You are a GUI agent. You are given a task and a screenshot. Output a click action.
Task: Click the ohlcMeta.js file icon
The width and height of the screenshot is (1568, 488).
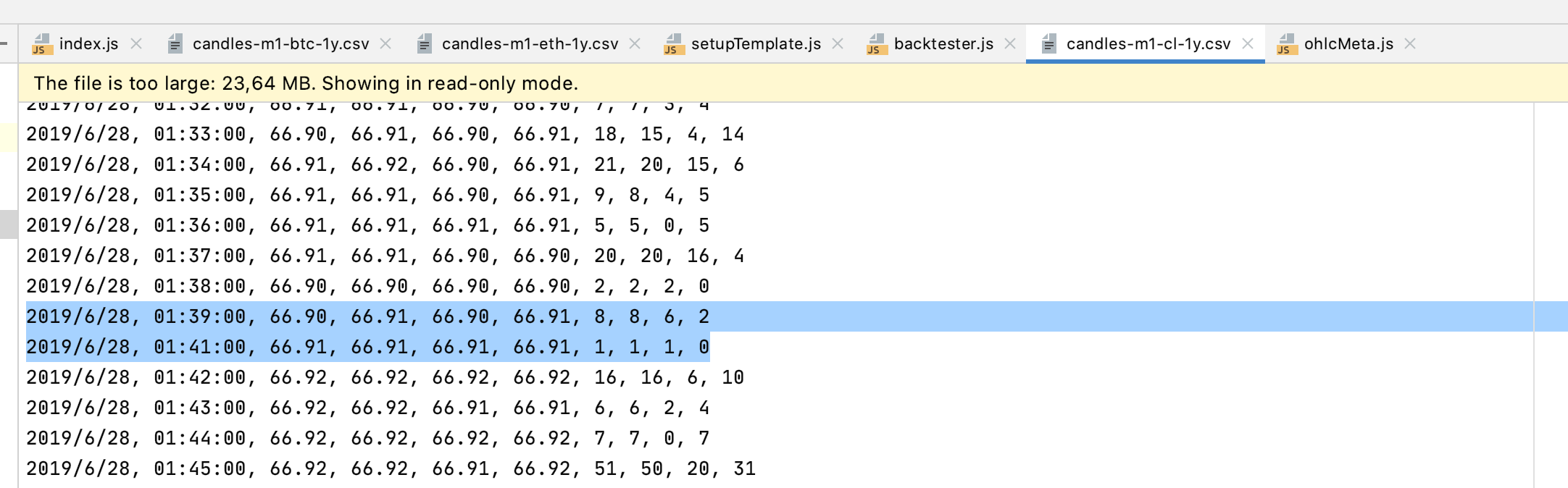coord(1286,44)
